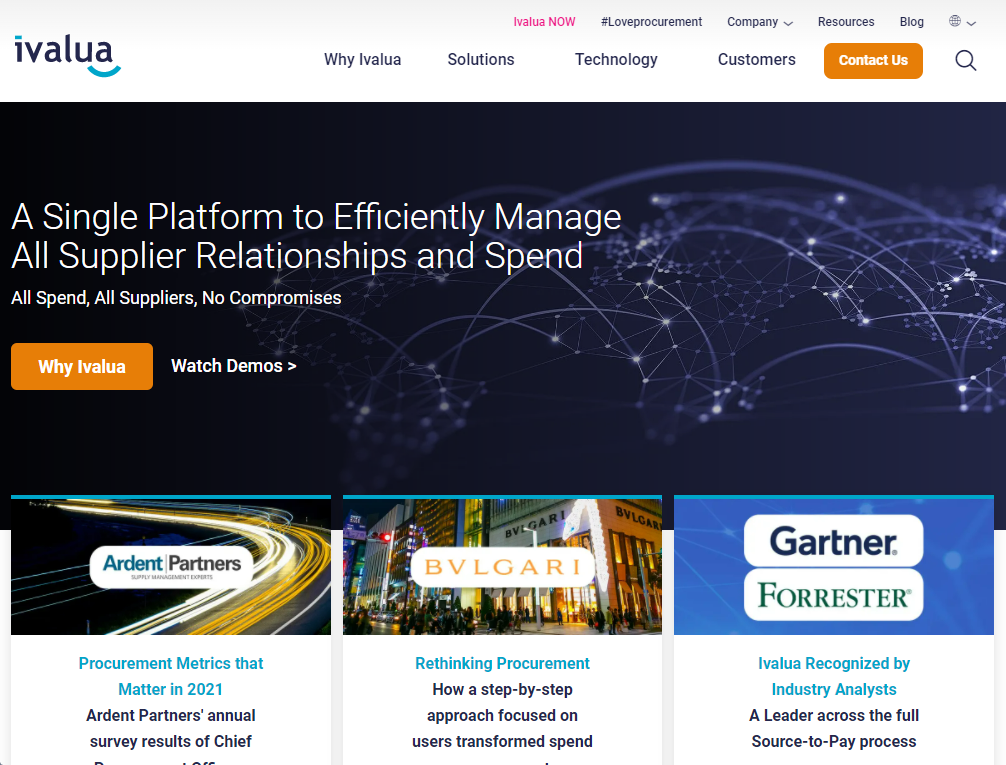Click the Ardent Partners logo
The width and height of the screenshot is (1006, 765).
click(x=171, y=566)
